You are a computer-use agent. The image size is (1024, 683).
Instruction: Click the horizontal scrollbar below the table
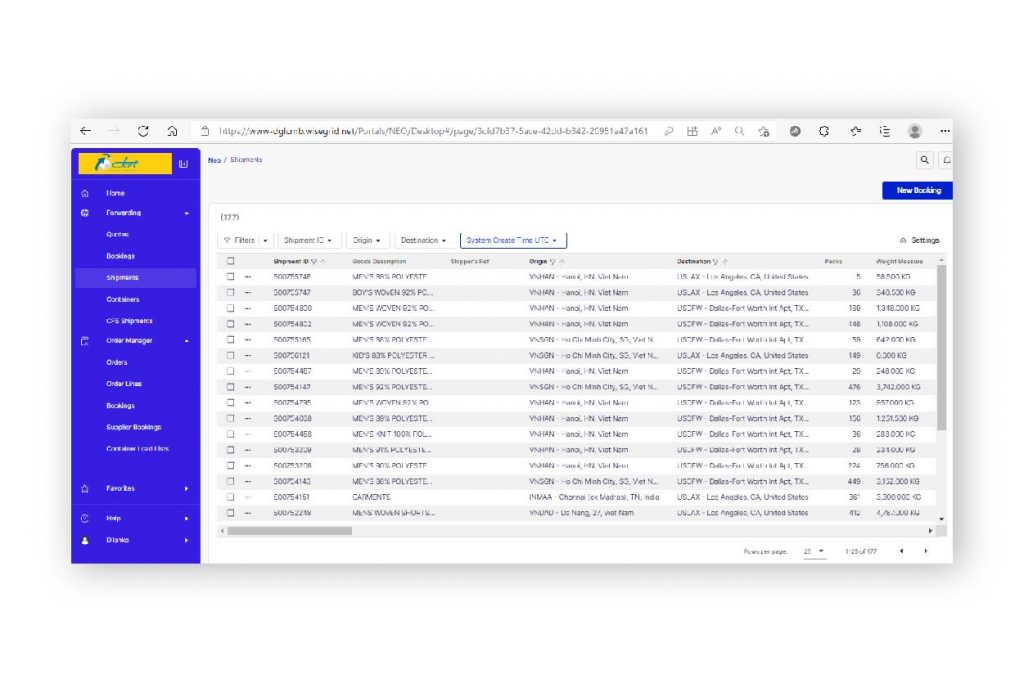coord(290,530)
